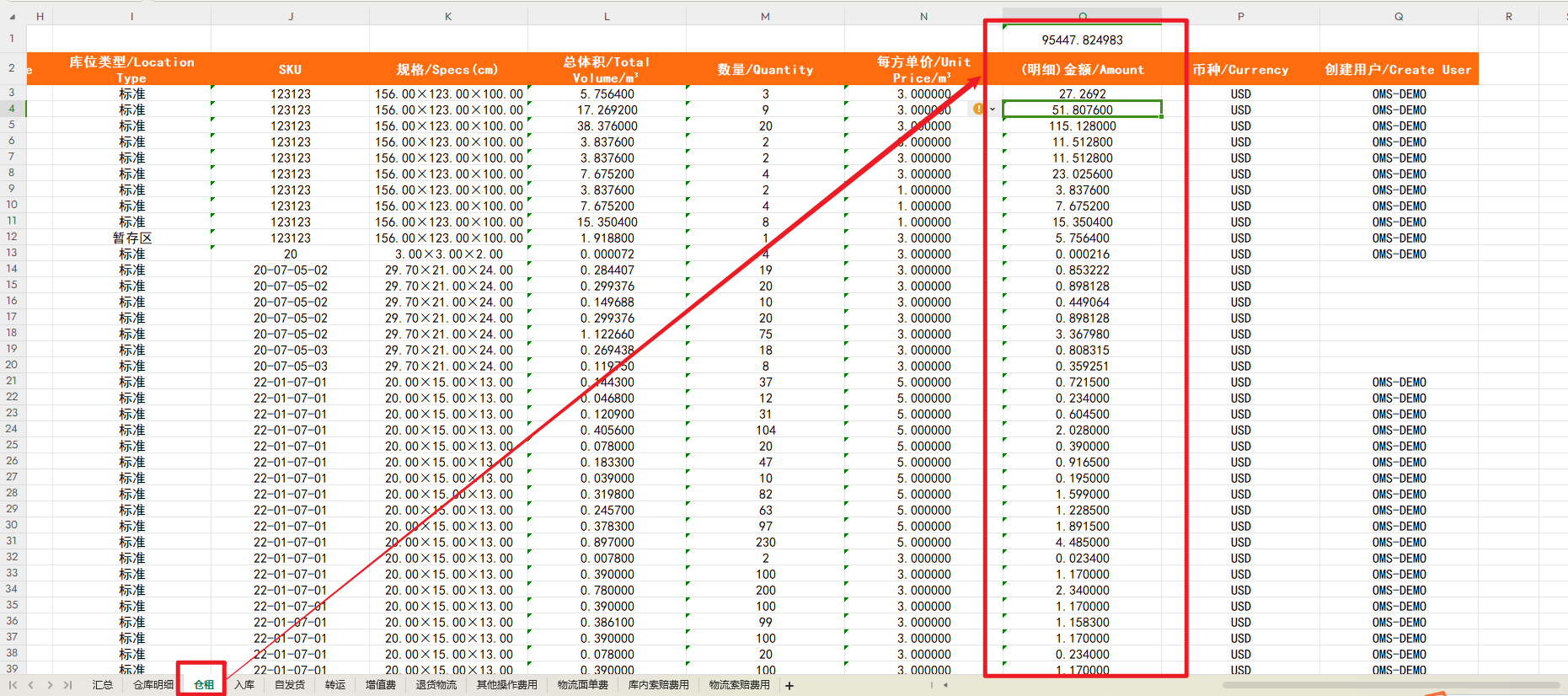The width and height of the screenshot is (1568, 696).
Task: Select column H header
Action: [40, 16]
